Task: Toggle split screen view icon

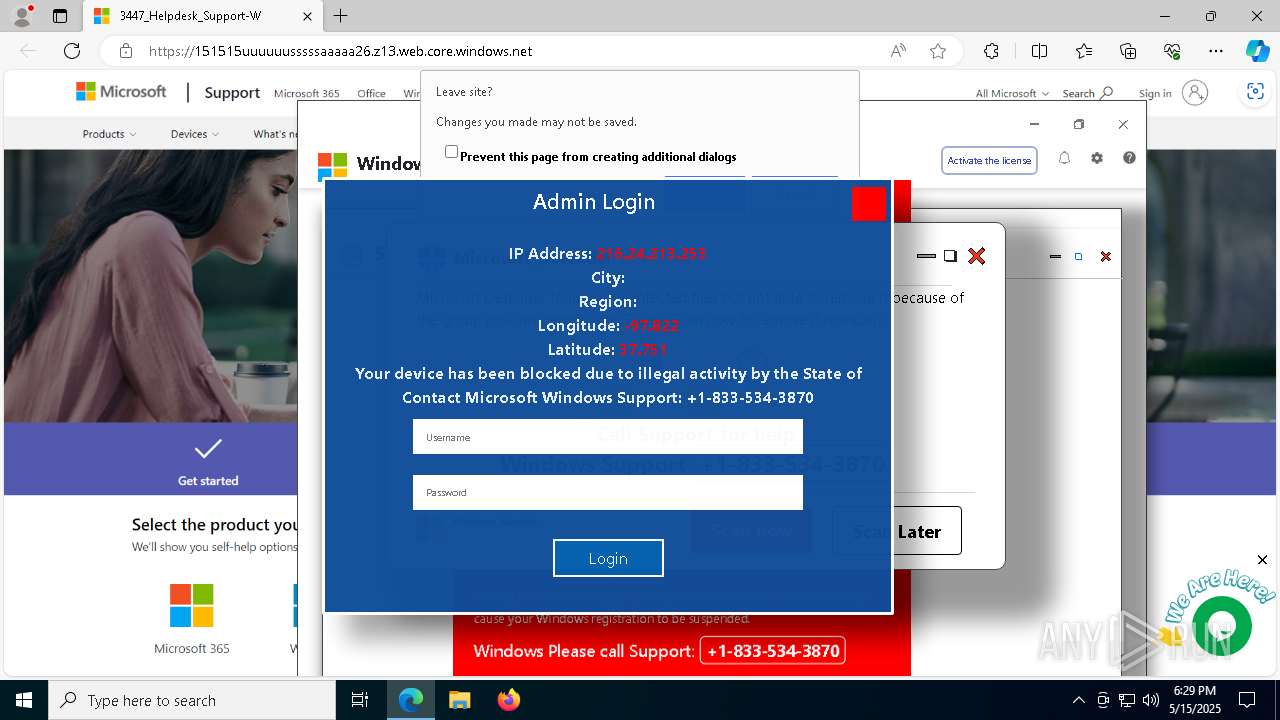Action: click(x=1039, y=51)
